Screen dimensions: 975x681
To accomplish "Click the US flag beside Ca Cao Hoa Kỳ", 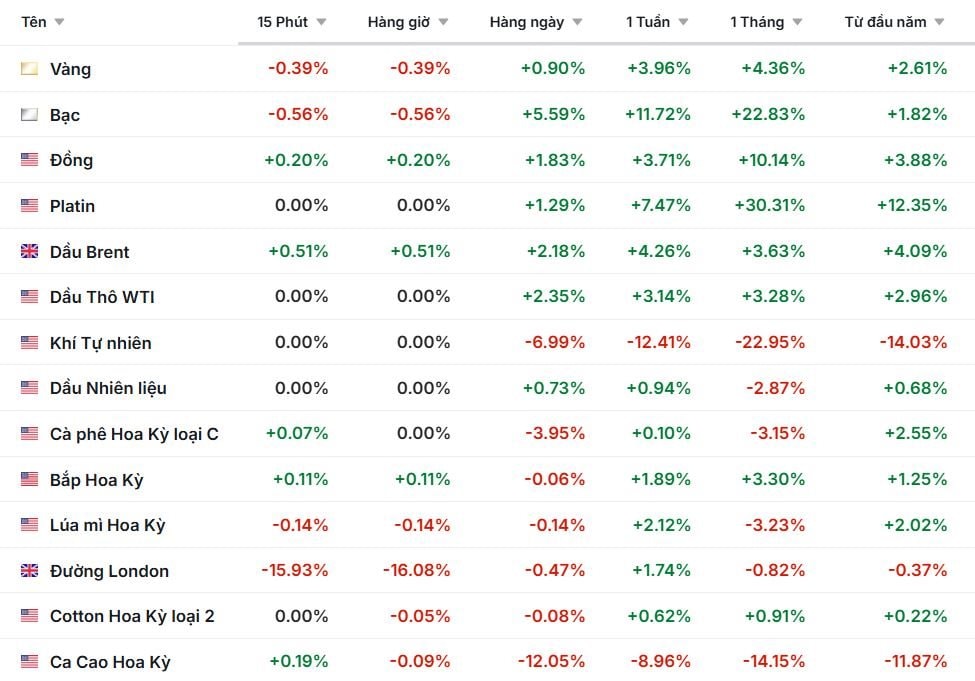I will pos(29,662).
